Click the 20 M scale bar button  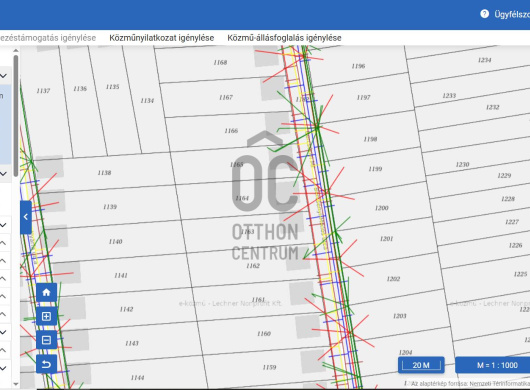(x=421, y=365)
